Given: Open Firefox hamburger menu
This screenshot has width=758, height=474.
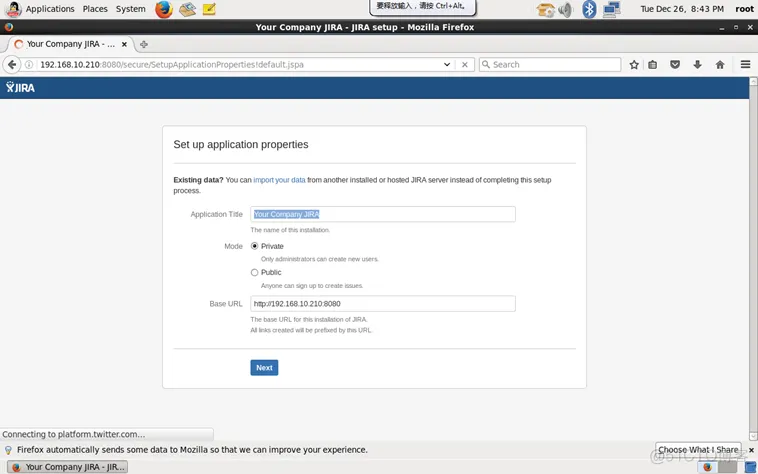Looking at the screenshot, I should coord(745,64).
